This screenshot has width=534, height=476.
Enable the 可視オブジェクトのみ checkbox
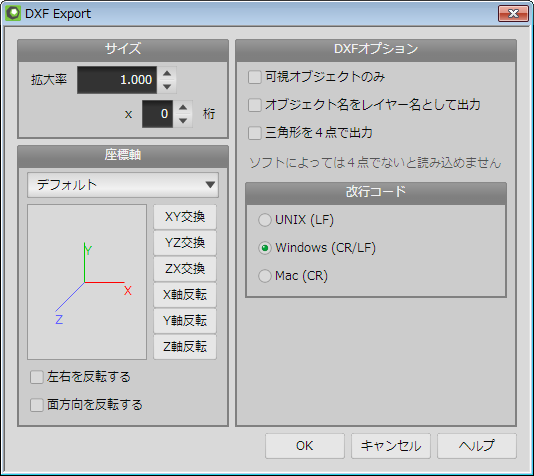point(255,77)
